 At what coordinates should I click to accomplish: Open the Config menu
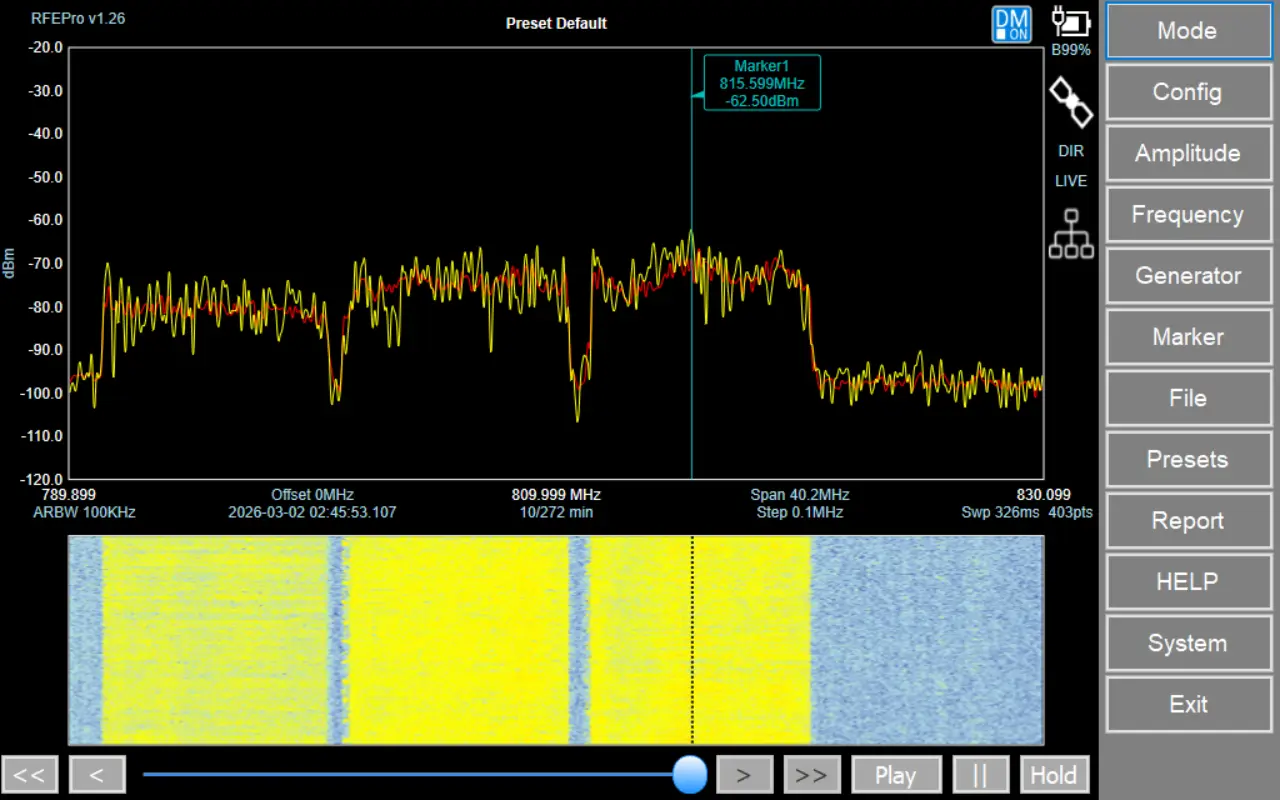pyautogui.click(x=1187, y=92)
